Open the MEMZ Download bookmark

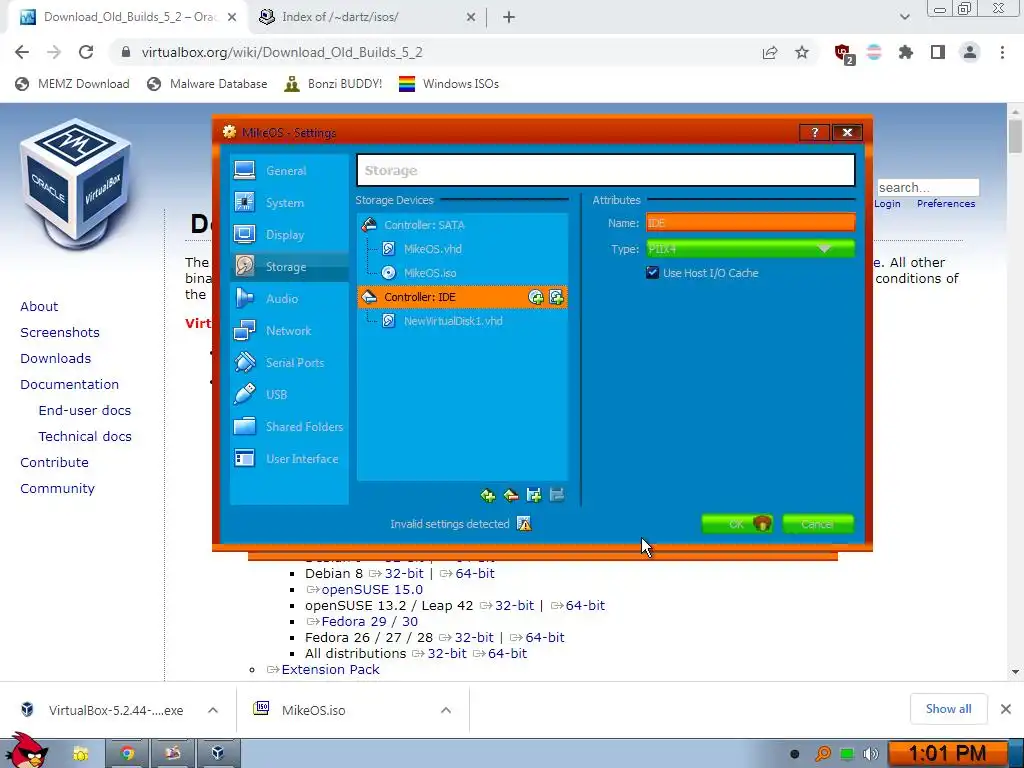click(x=72, y=84)
